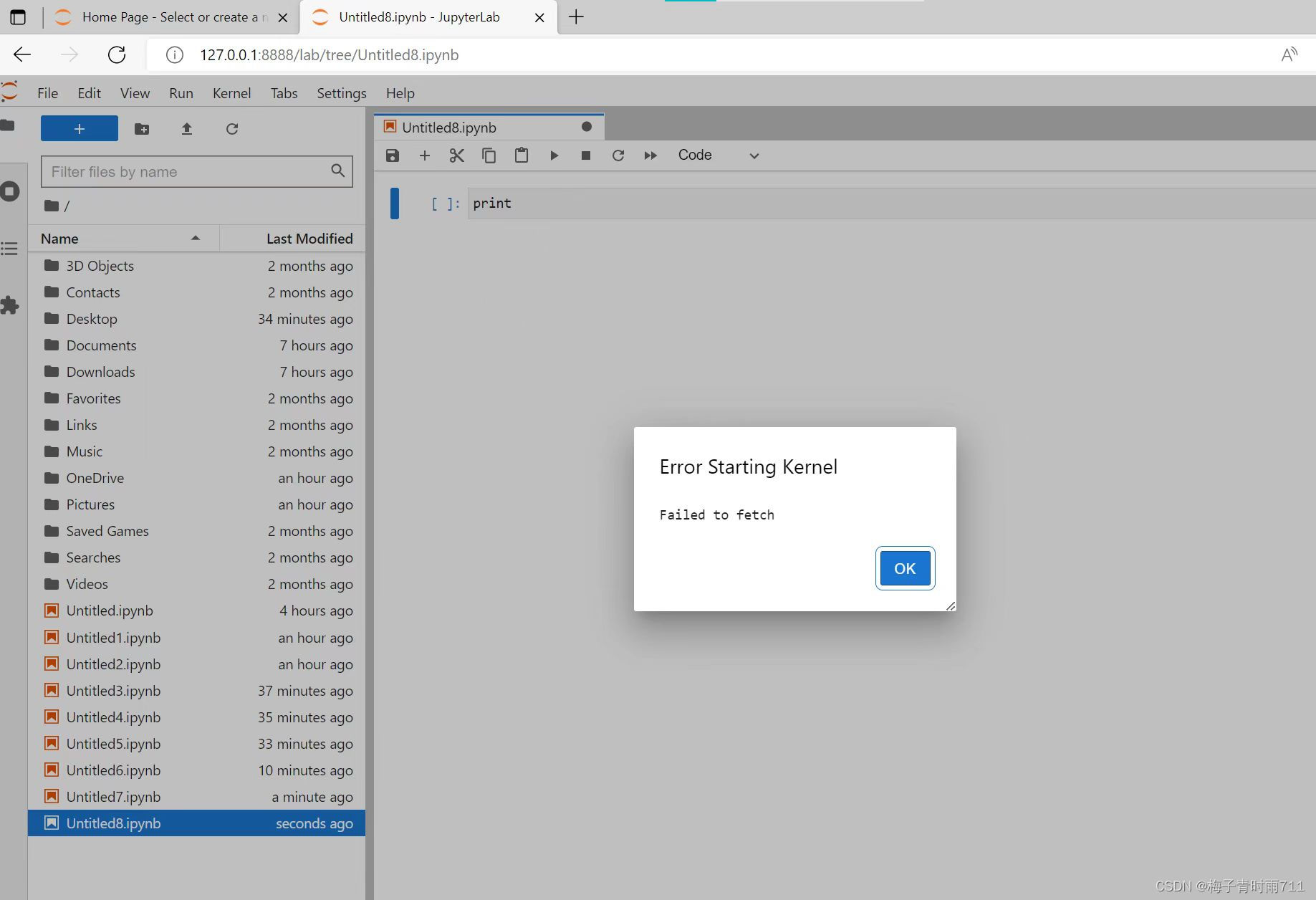Screen dimensions: 1316x900
Task: Reverse the Name column sort order arrow
Action: [x=195, y=238]
